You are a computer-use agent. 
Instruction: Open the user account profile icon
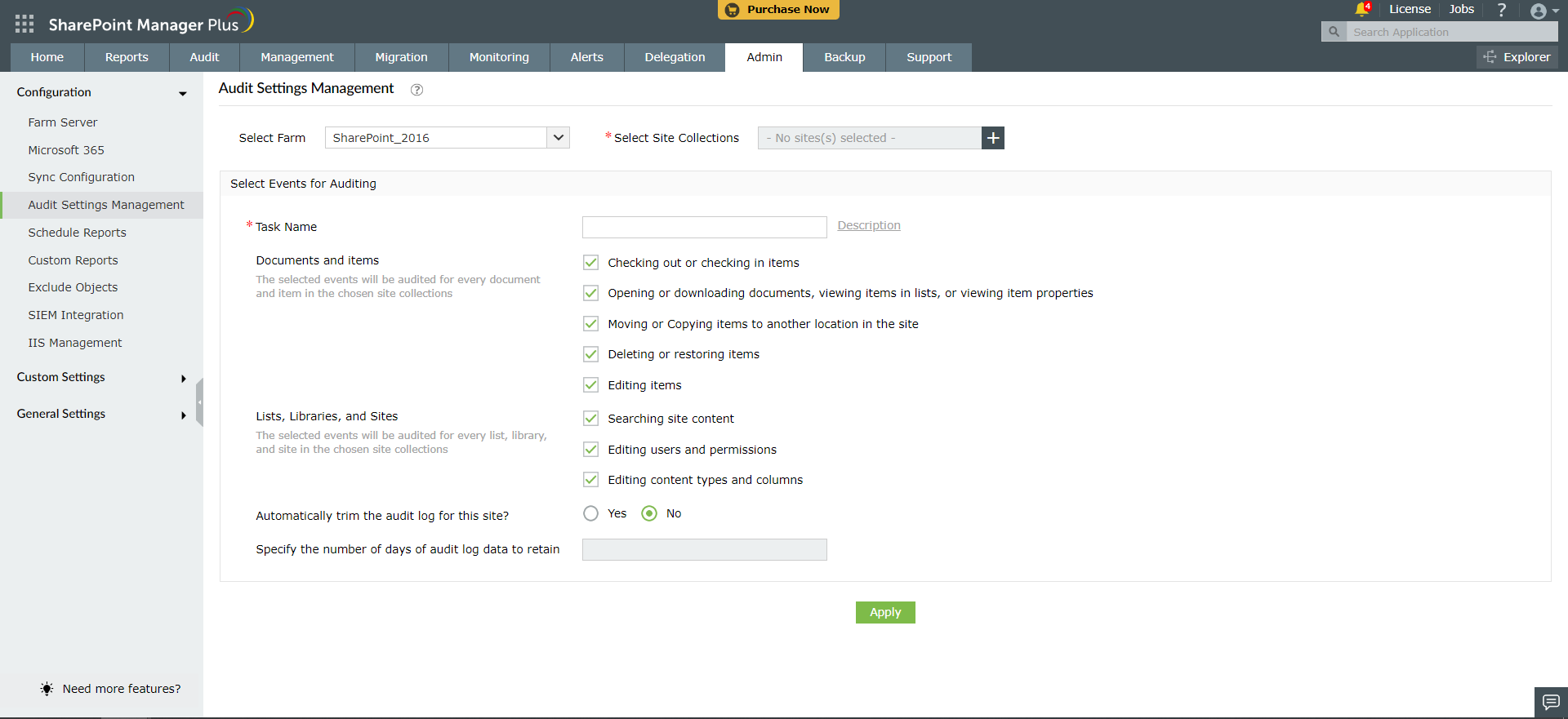[x=1539, y=11]
